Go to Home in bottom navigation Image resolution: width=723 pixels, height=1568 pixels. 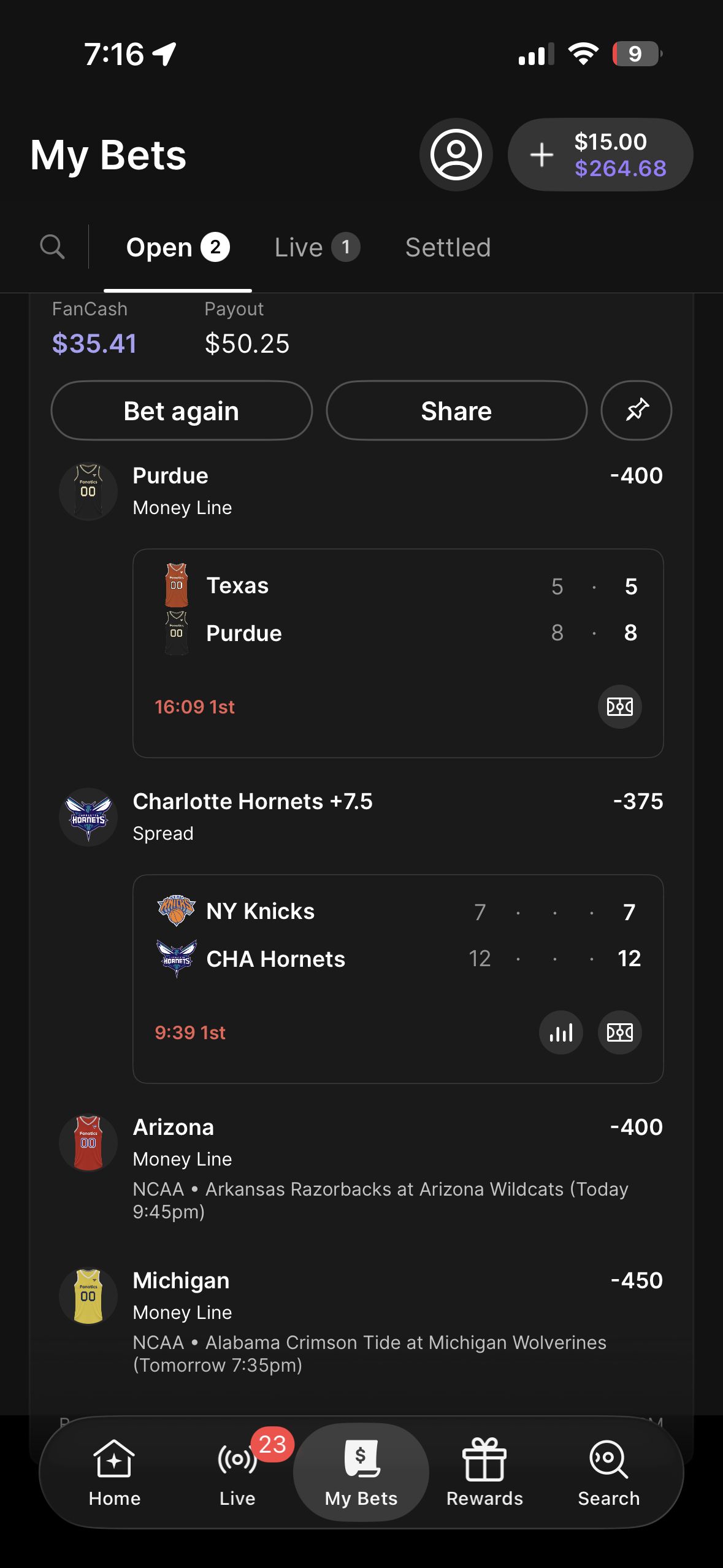(115, 1472)
